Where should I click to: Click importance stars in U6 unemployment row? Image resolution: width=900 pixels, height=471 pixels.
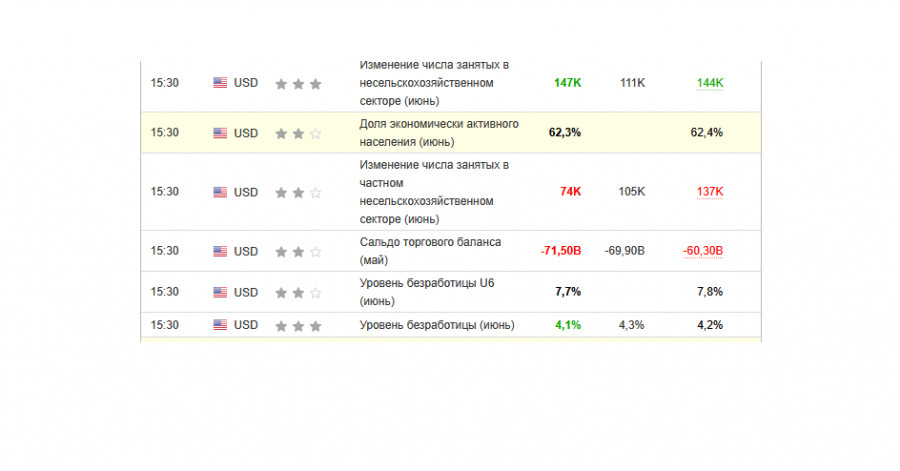pos(298,293)
